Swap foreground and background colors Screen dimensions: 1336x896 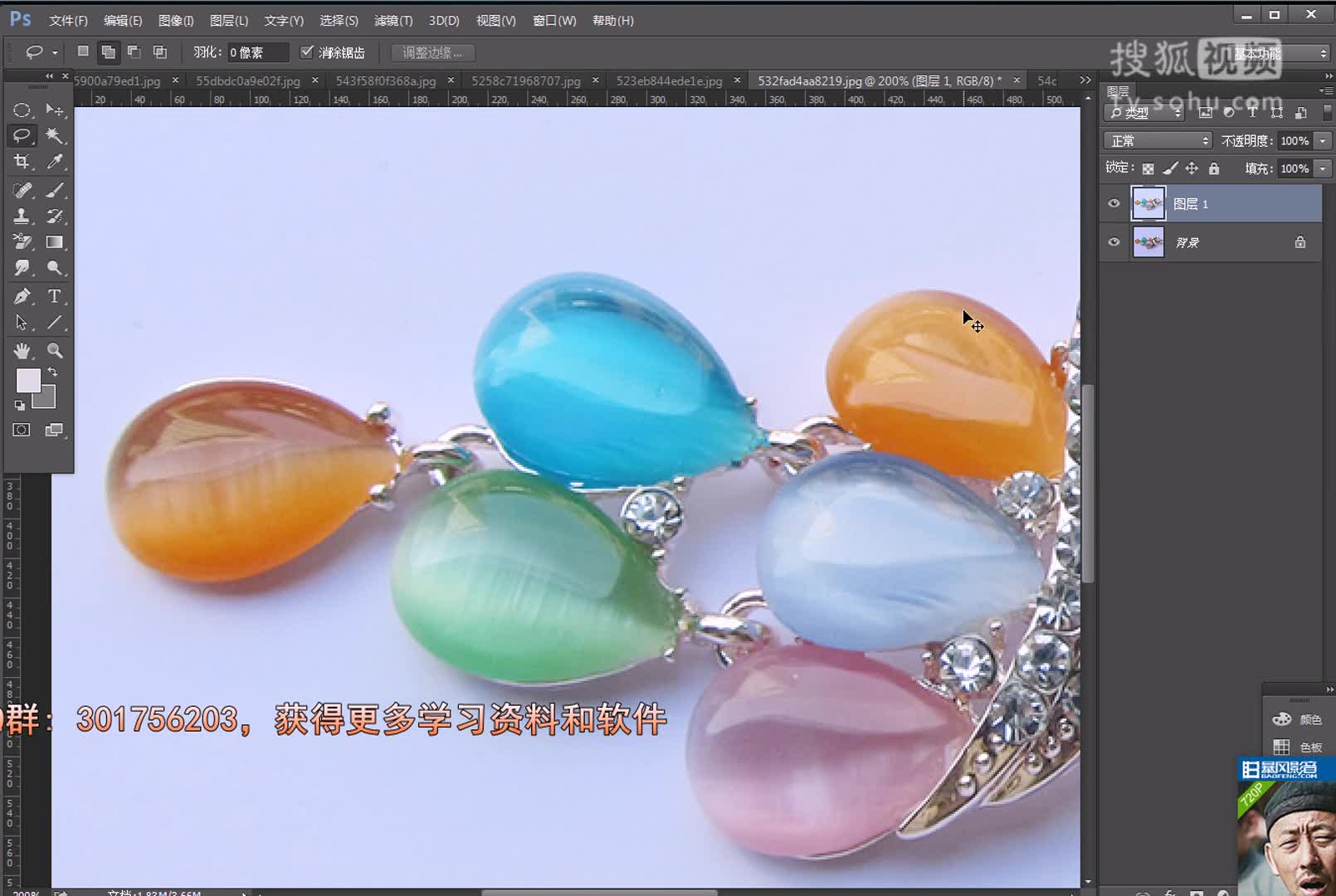52,373
